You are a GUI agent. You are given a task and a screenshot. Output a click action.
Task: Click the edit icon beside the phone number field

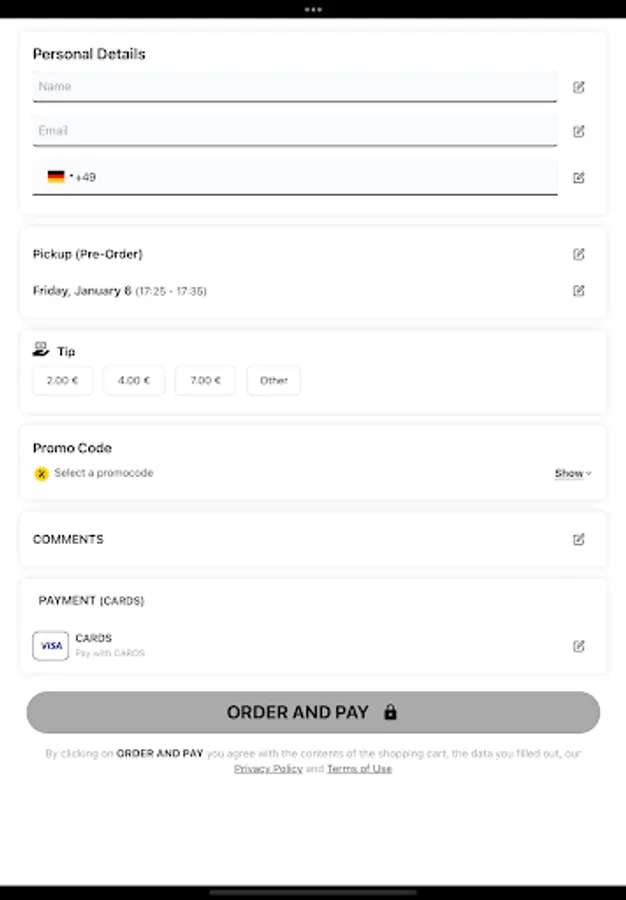tap(578, 178)
